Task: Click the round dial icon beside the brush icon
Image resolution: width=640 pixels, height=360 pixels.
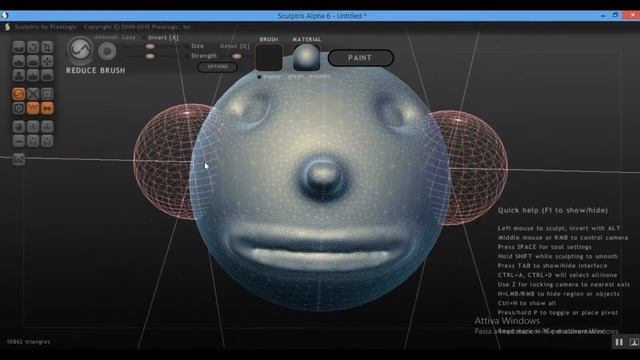Action: [107, 51]
